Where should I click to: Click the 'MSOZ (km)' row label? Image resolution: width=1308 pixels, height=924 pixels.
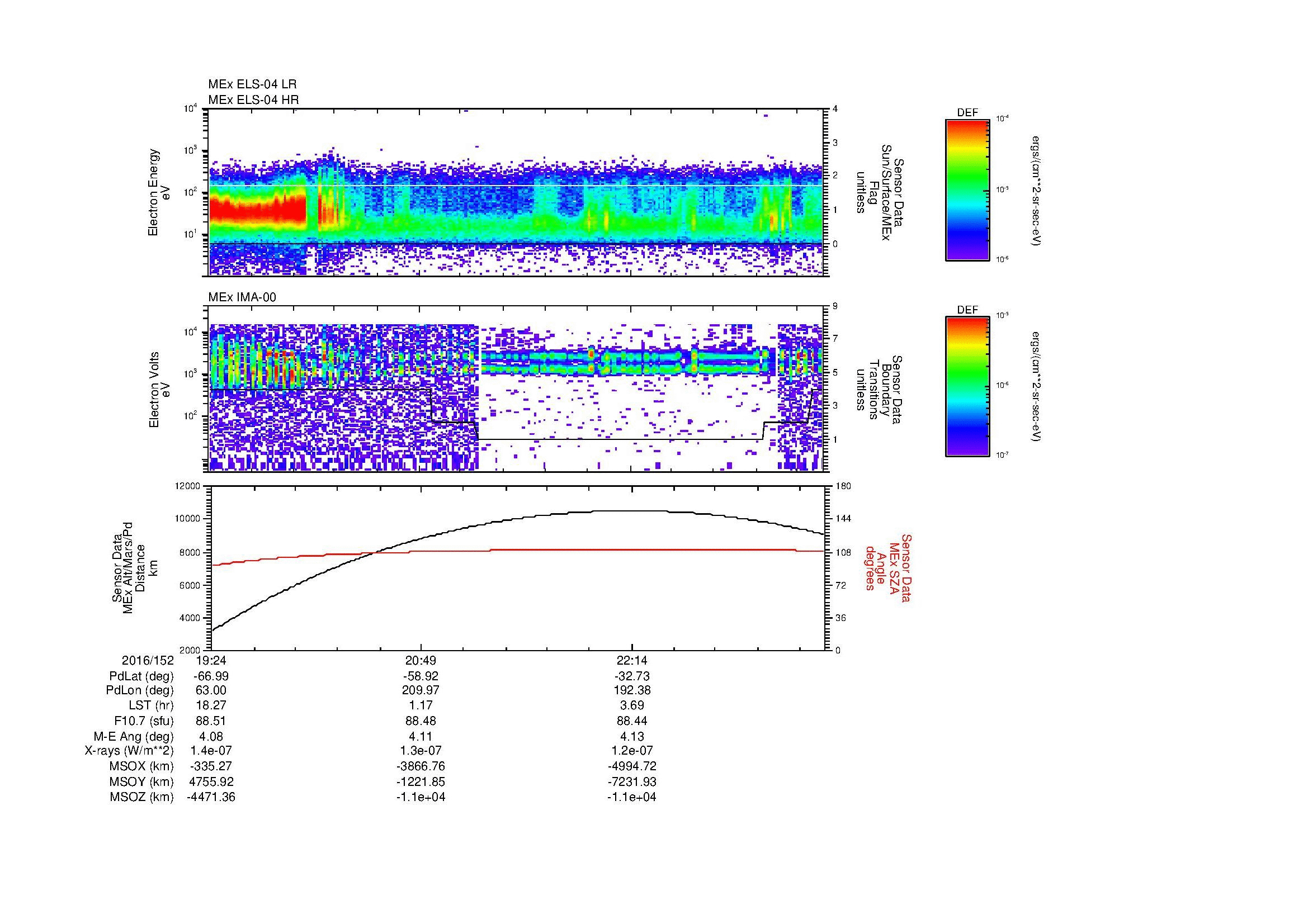click(141, 798)
